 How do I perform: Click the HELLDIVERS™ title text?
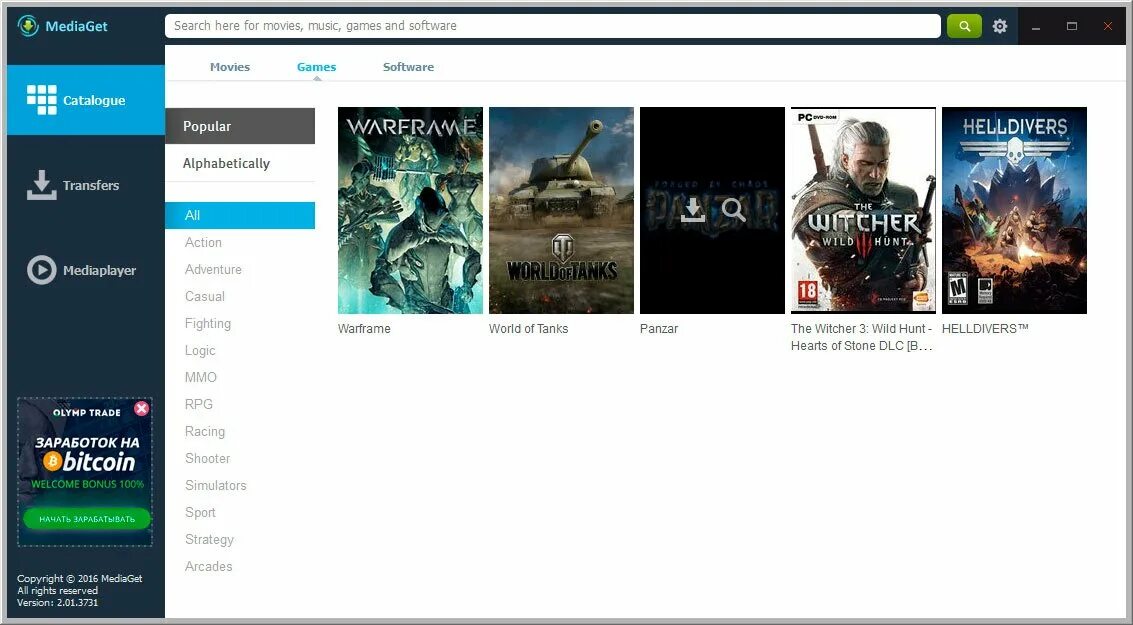(985, 329)
